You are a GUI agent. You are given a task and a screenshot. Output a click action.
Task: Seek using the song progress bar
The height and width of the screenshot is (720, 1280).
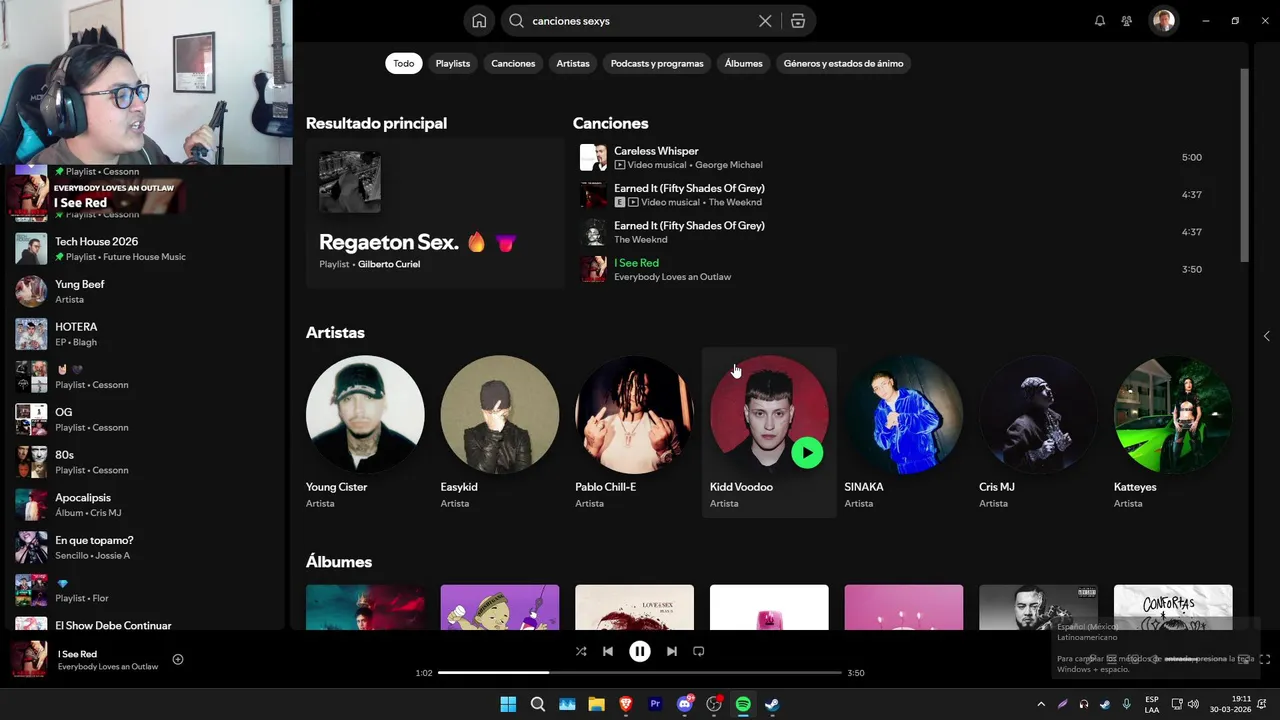[640, 673]
